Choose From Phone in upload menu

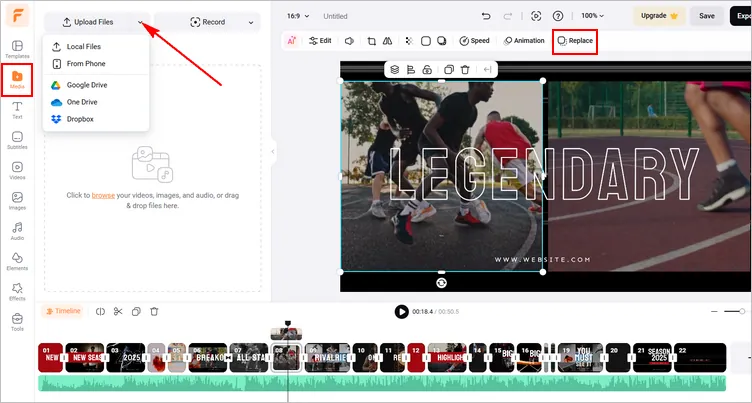coord(96,63)
